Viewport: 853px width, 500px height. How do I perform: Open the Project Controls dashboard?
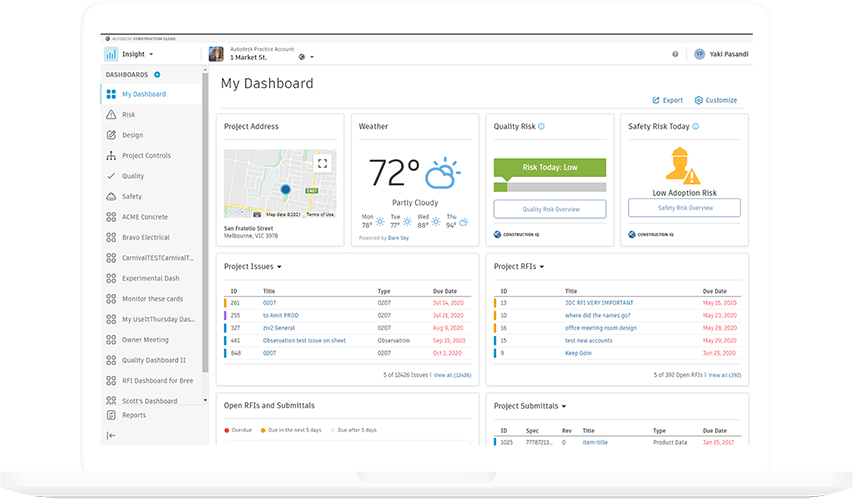pos(146,156)
